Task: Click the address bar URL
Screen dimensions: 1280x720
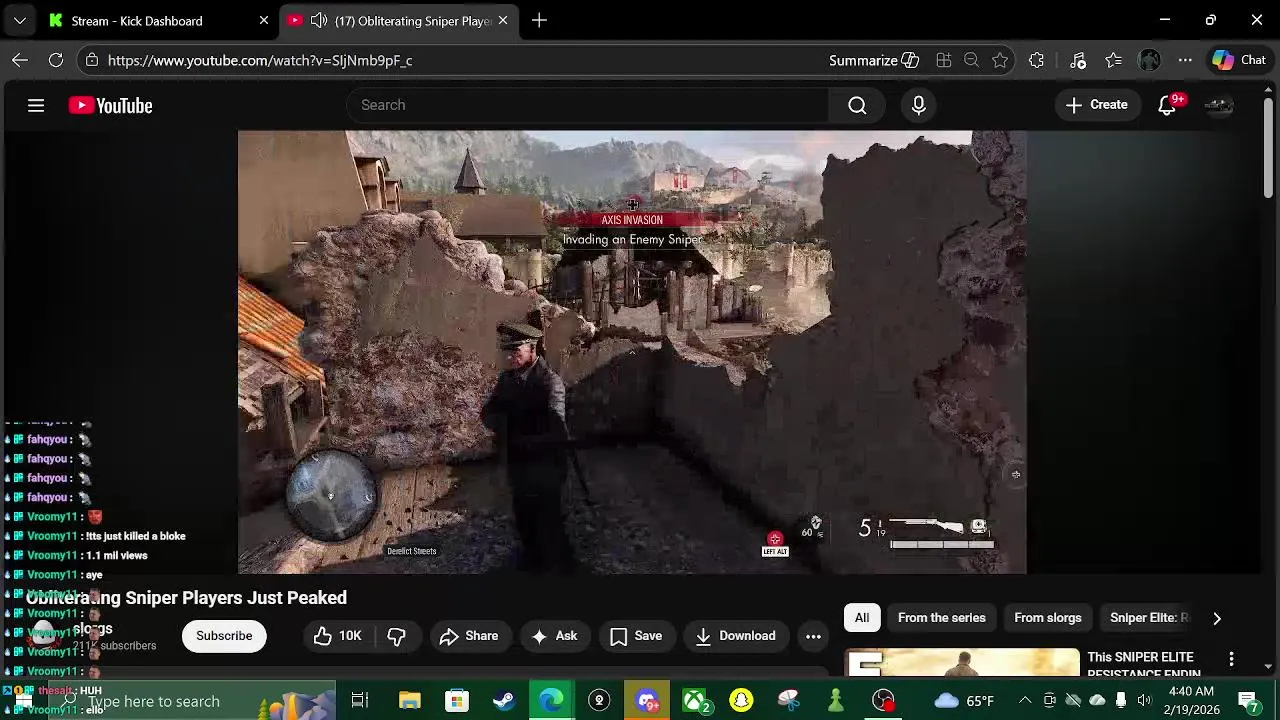Action: [x=260, y=60]
